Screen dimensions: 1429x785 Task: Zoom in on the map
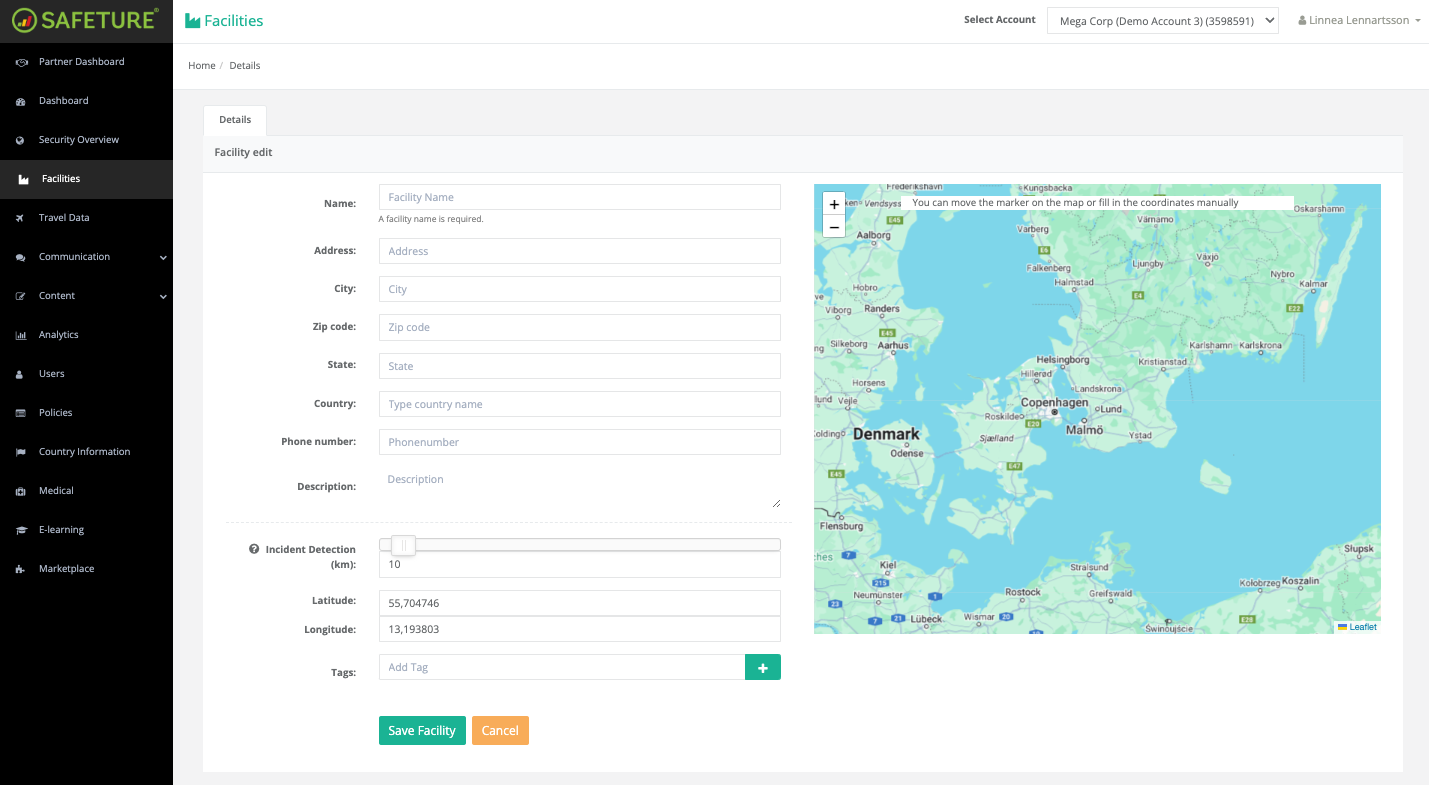(x=834, y=204)
